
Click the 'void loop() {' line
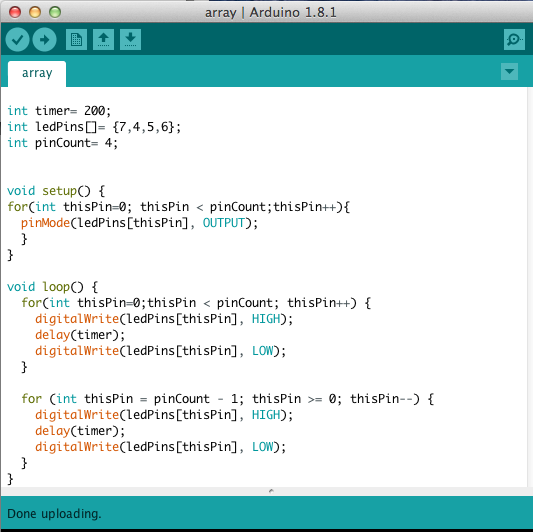(x=53, y=287)
